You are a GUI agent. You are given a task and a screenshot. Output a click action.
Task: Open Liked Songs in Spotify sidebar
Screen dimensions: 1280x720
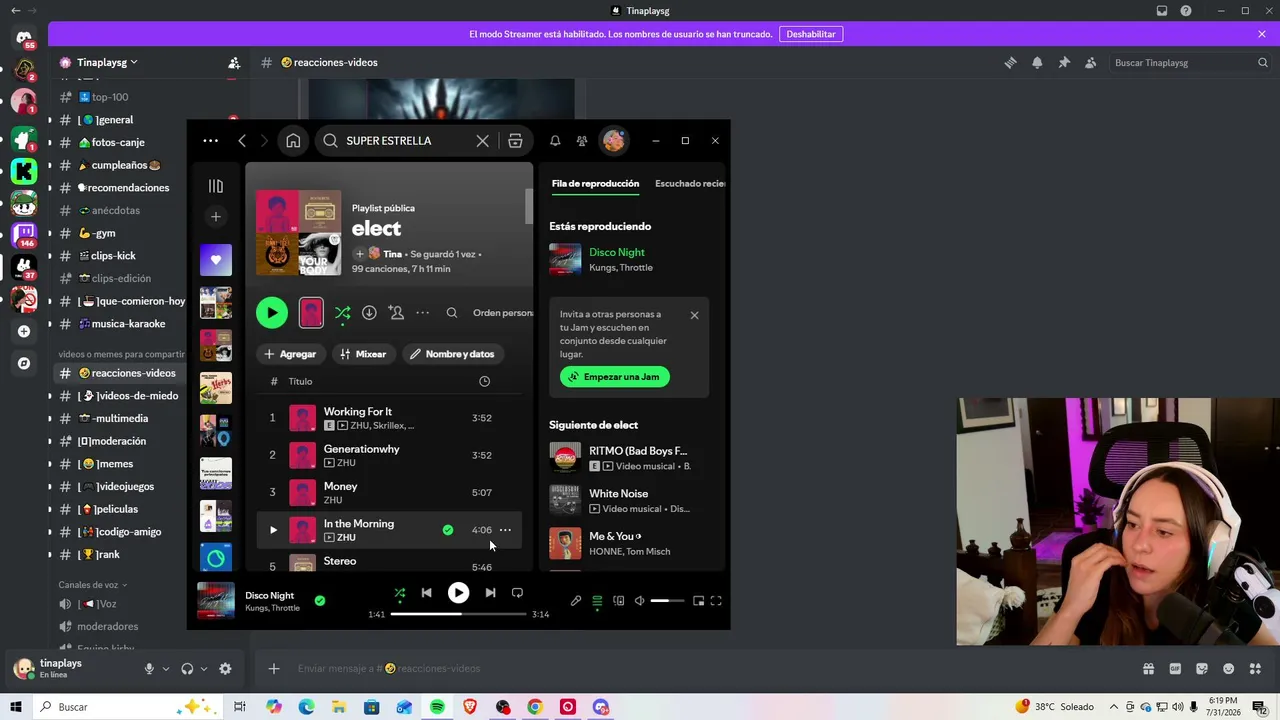(x=215, y=260)
